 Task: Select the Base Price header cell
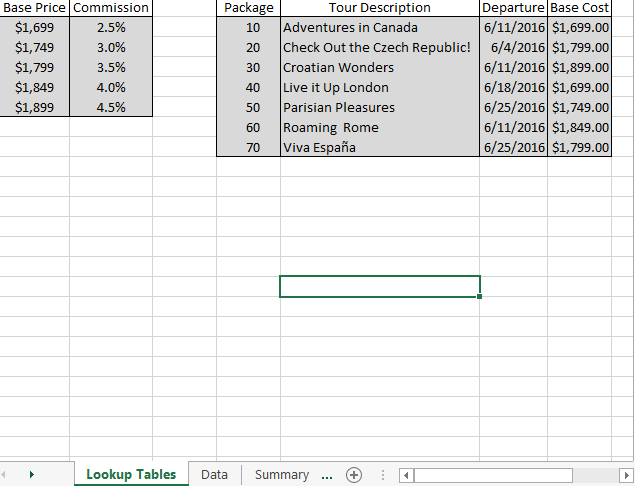pyautogui.click(x=35, y=7)
